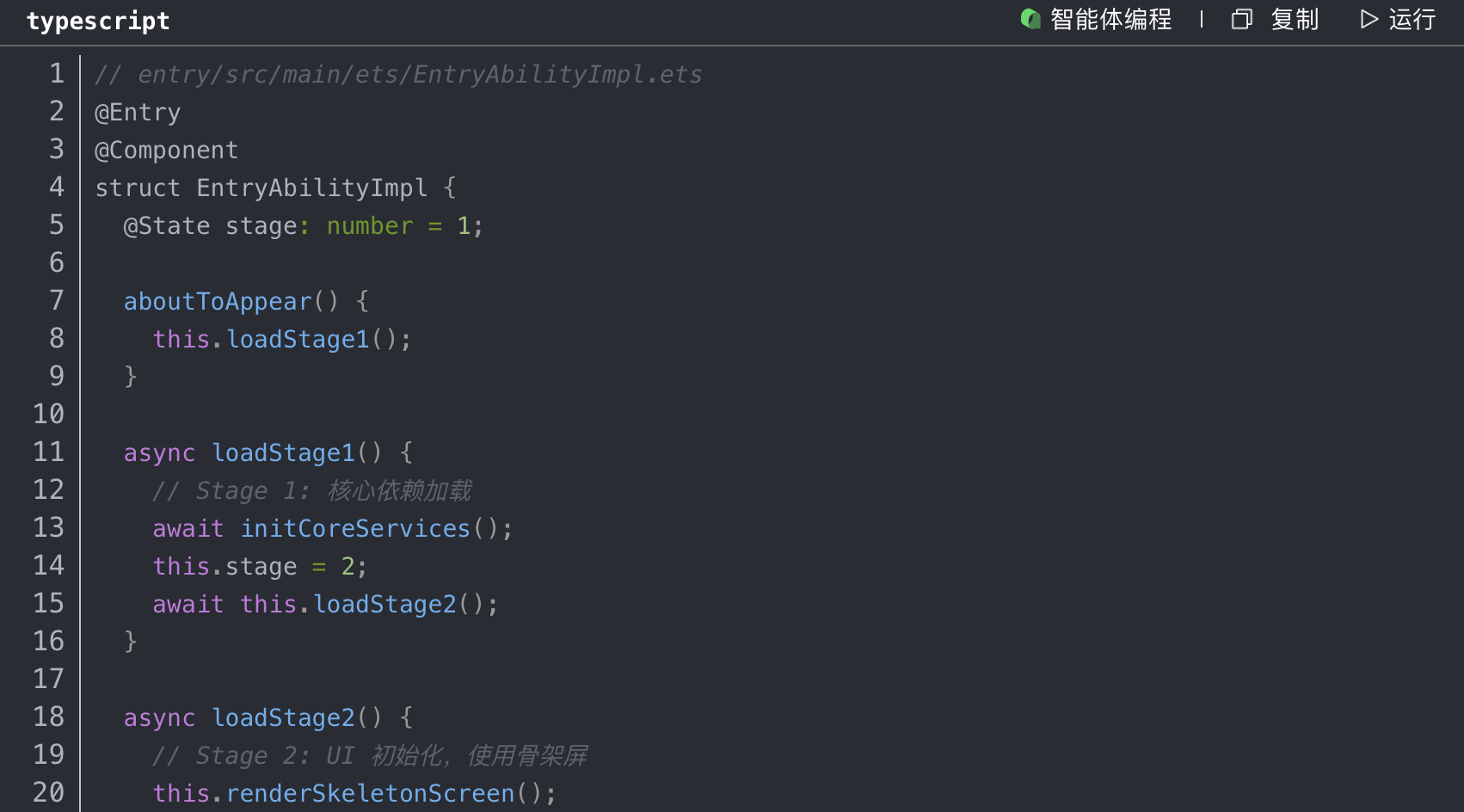This screenshot has width=1464, height=812.
Task: Open 智能体编程 agent programming
Action: (x=1110, y=19)
